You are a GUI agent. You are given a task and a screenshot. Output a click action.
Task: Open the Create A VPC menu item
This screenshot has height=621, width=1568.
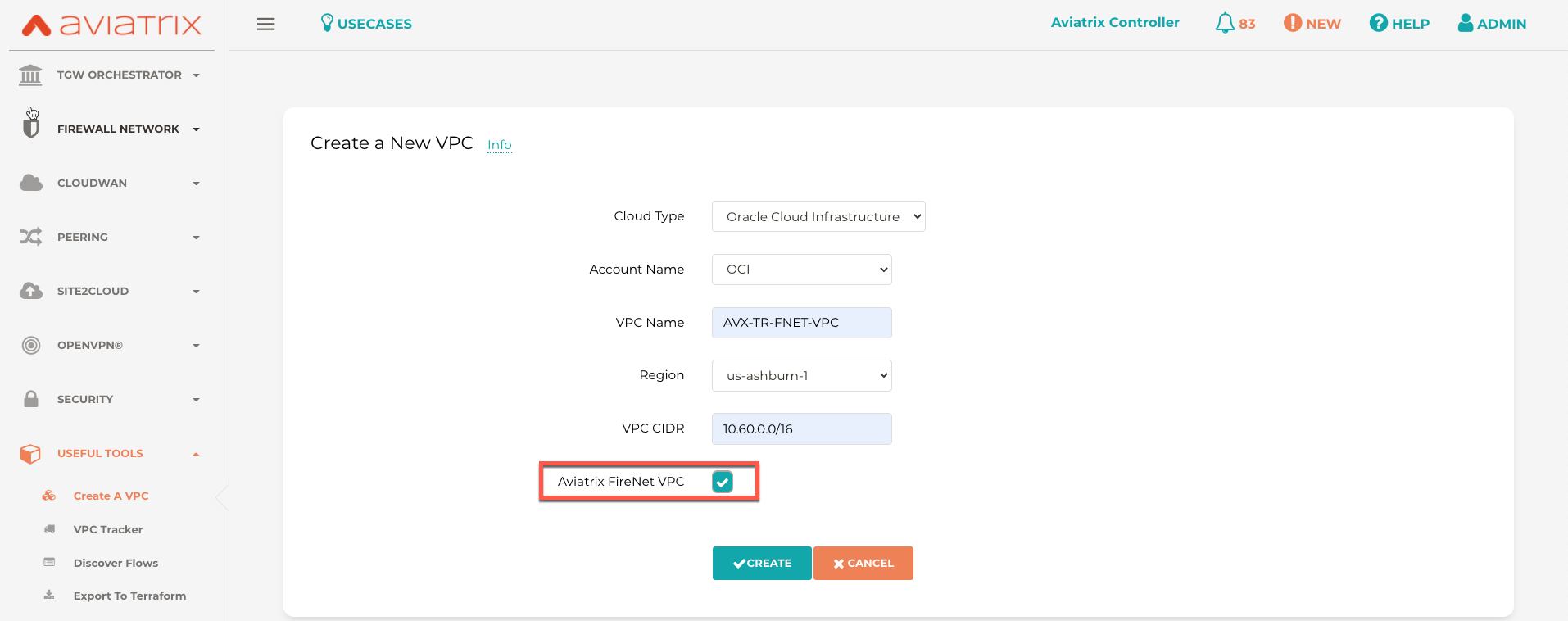click(111, 496)
